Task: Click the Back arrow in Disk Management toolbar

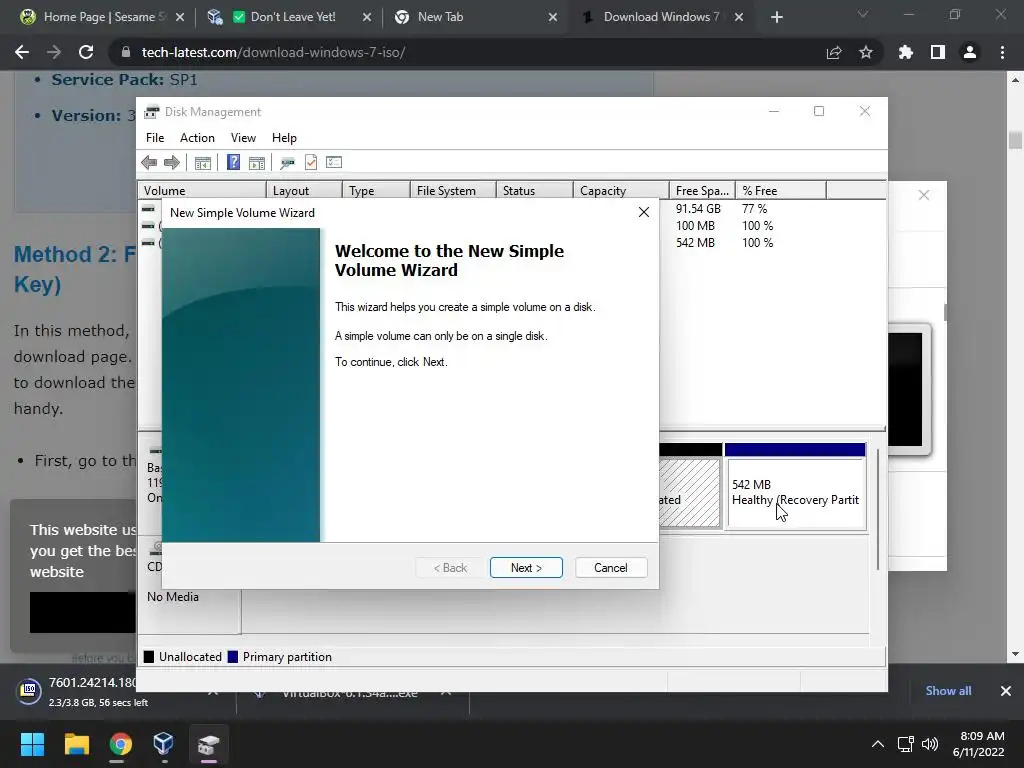Action: [149, 163]
